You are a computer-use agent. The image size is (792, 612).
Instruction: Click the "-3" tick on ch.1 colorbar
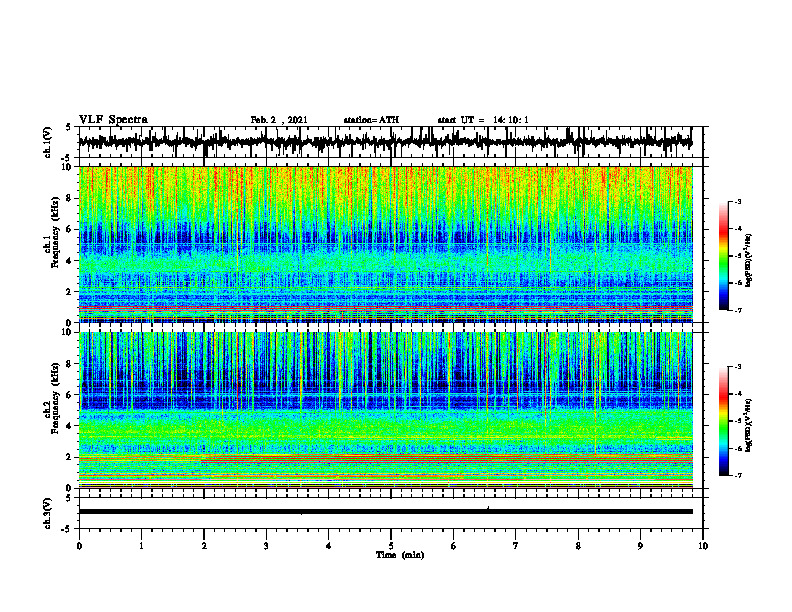pyautogui.click(x=737, y=201)
